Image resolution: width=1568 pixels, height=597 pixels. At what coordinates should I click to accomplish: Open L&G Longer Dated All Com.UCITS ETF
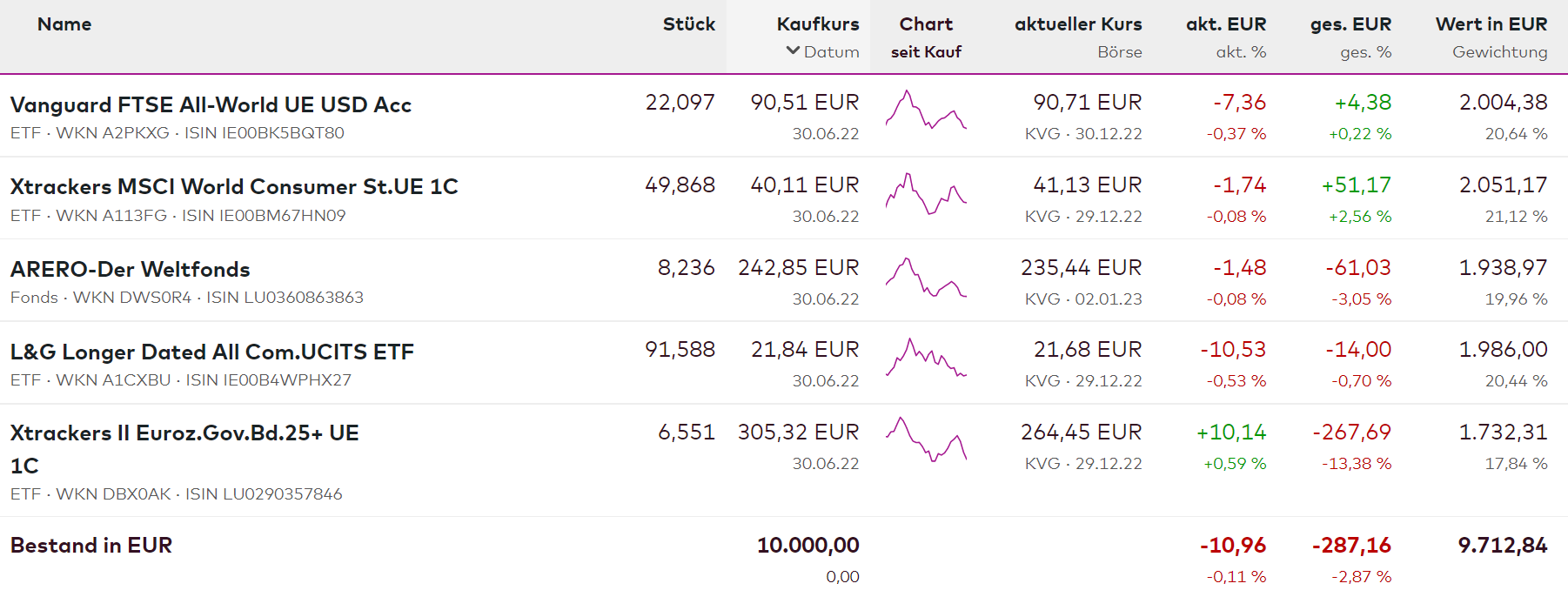pyautogui.click(x=212, y=352)
